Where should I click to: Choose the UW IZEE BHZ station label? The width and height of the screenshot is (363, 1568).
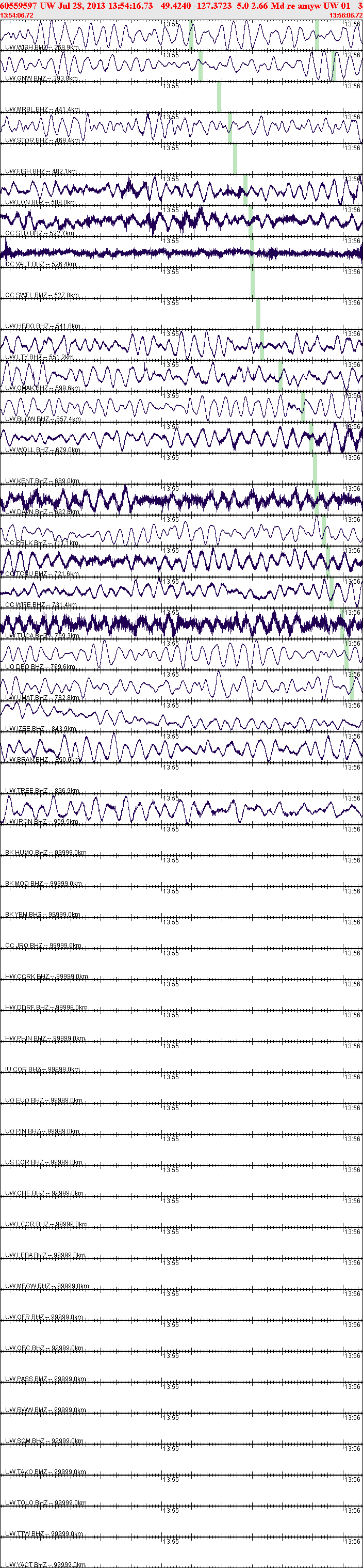coord(41,730)
